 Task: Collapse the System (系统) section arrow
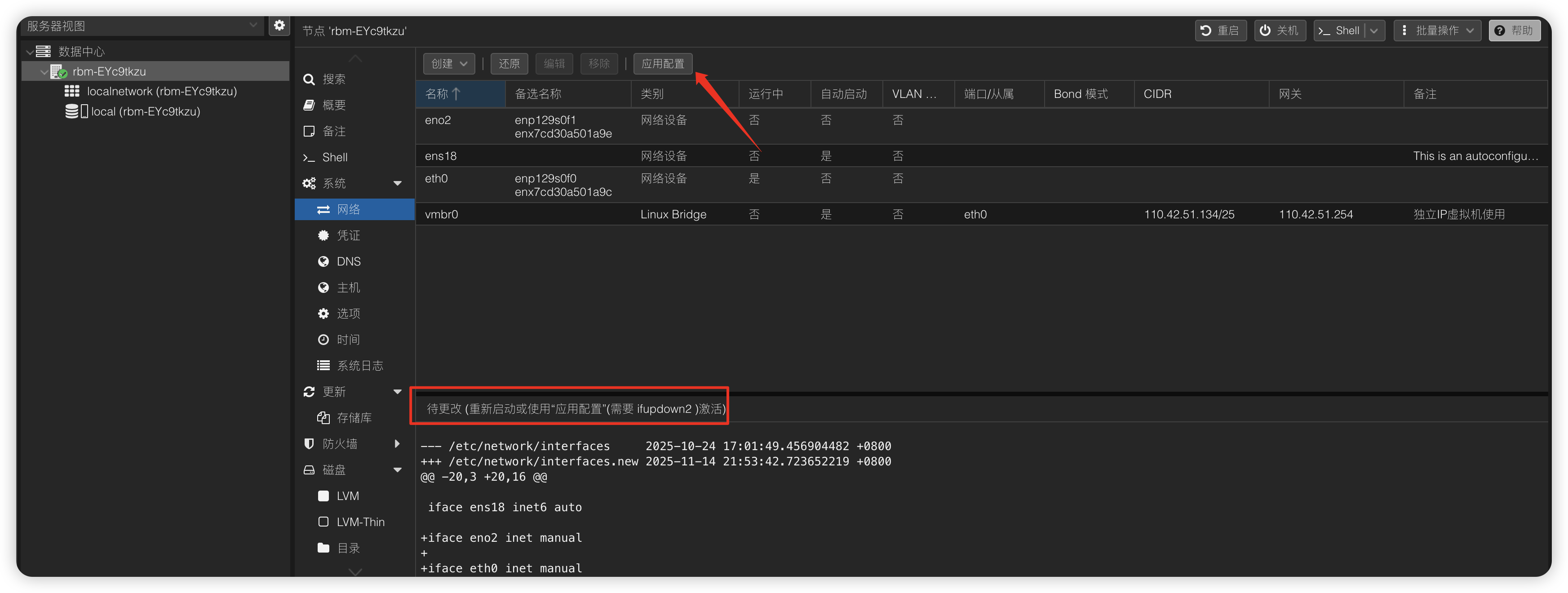(398, 183)
